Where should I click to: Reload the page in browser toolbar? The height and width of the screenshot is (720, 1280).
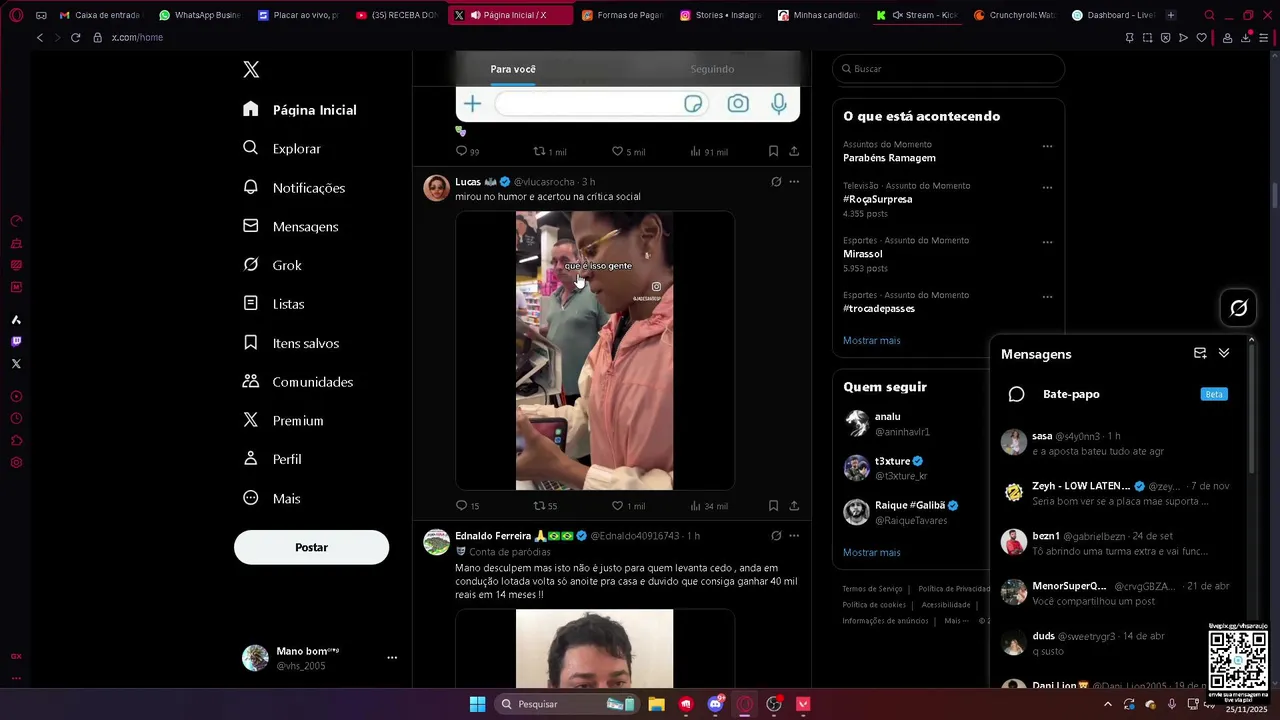(x=75, y=37)
